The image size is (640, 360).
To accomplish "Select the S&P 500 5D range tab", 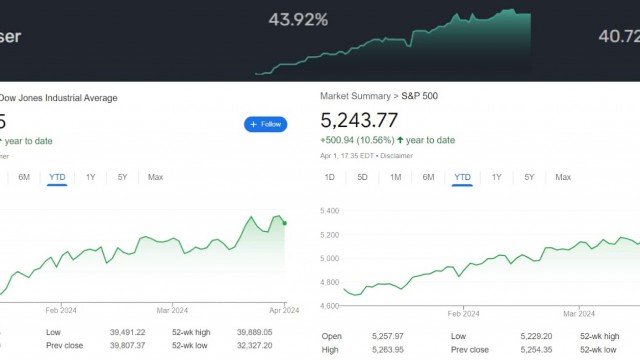I will 362,177.
